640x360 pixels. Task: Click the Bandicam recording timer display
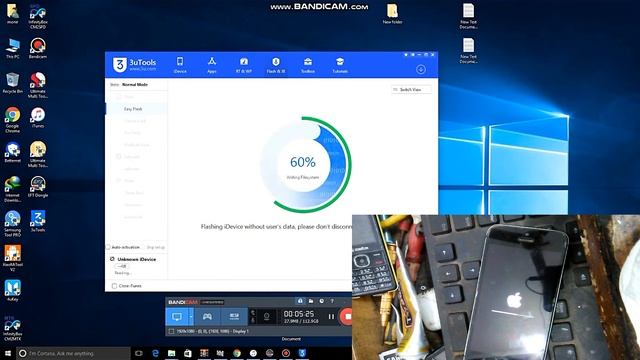(299, 314)
